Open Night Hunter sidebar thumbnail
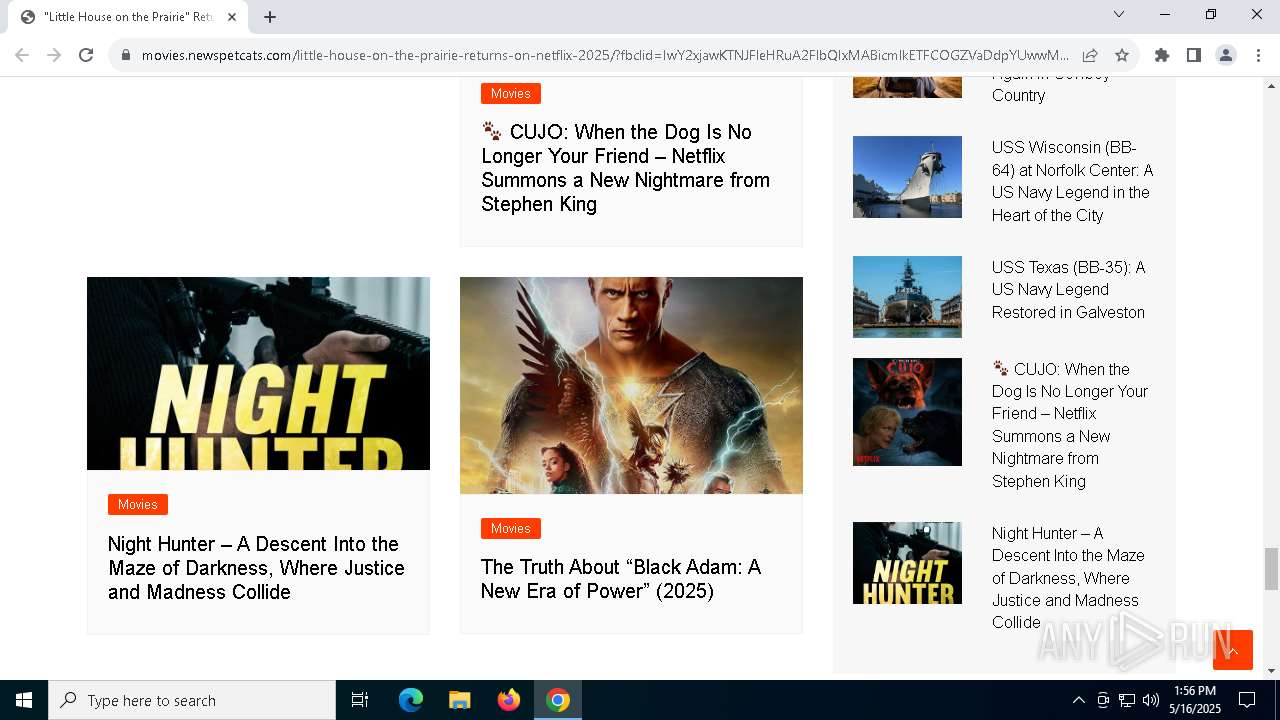This screenshot has width=1280, height=720. (907, 563)
